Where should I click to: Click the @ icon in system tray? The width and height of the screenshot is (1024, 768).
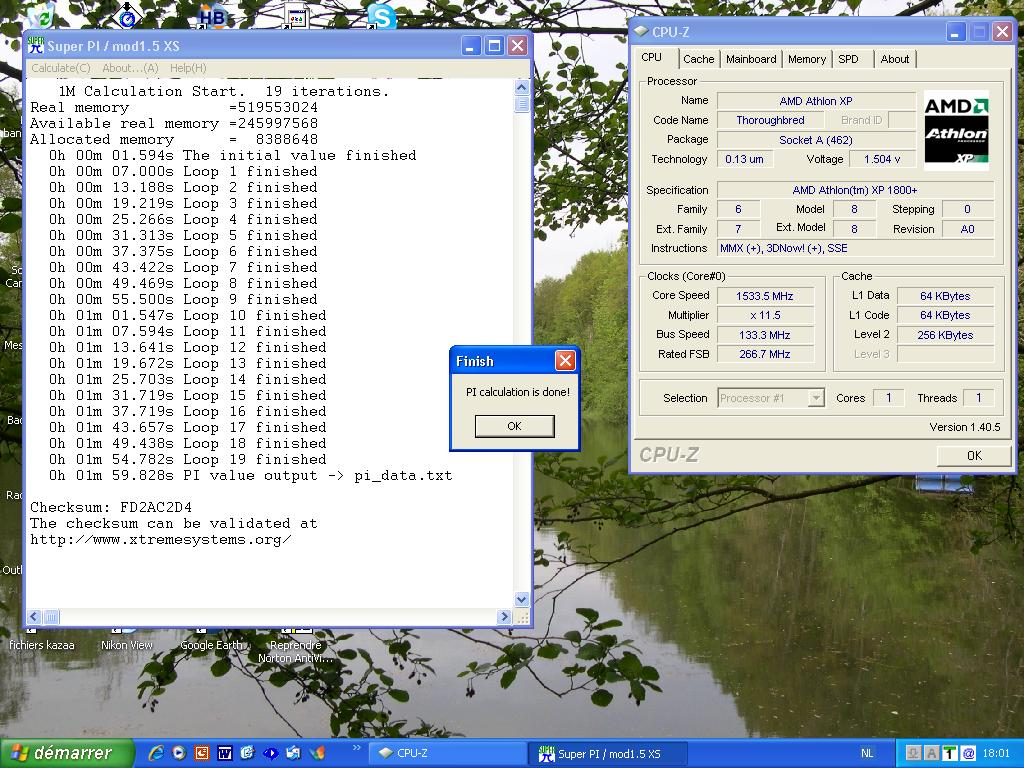pyautogui.click(x=968, y=753)
